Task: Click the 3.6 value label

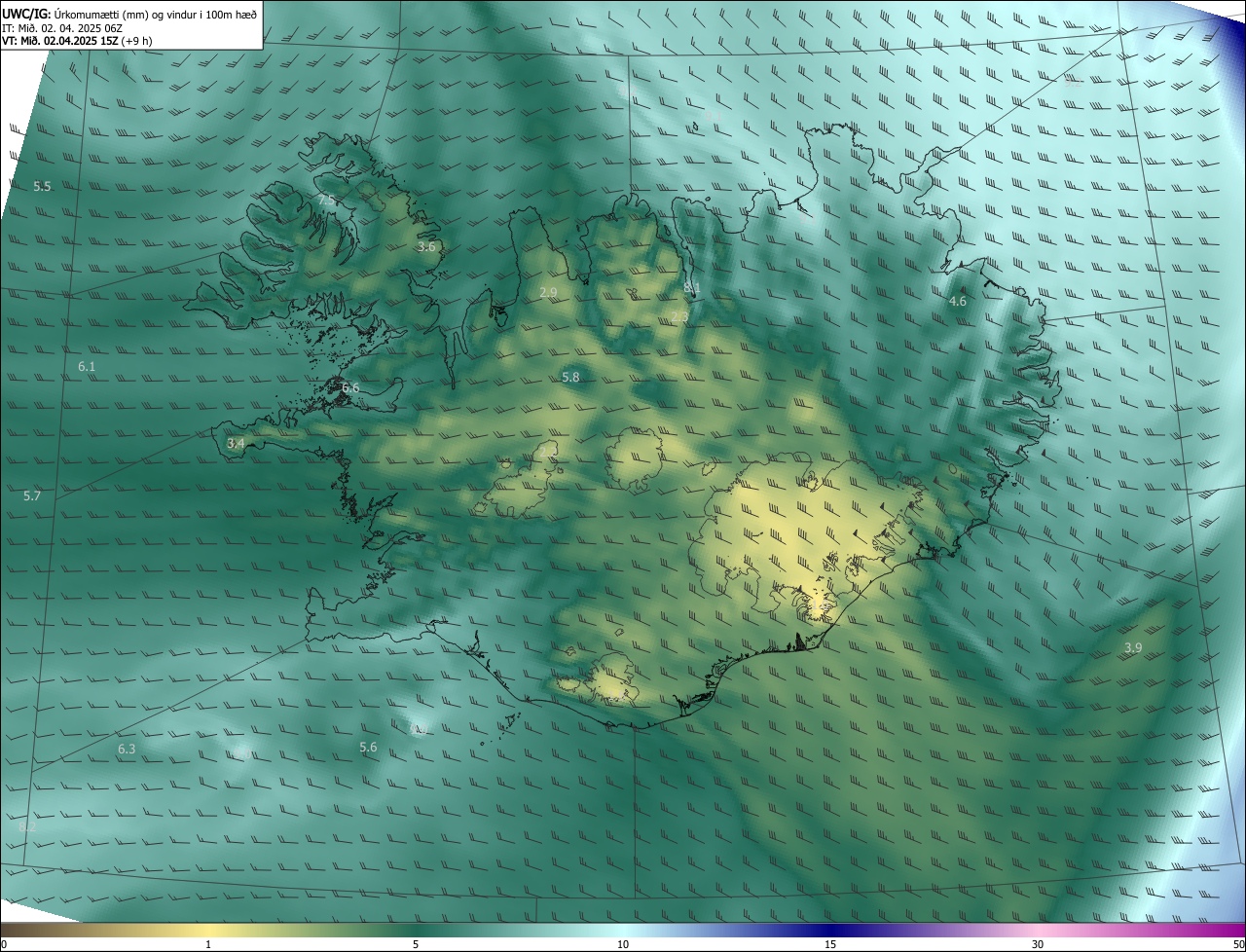Action: point(426,247)
